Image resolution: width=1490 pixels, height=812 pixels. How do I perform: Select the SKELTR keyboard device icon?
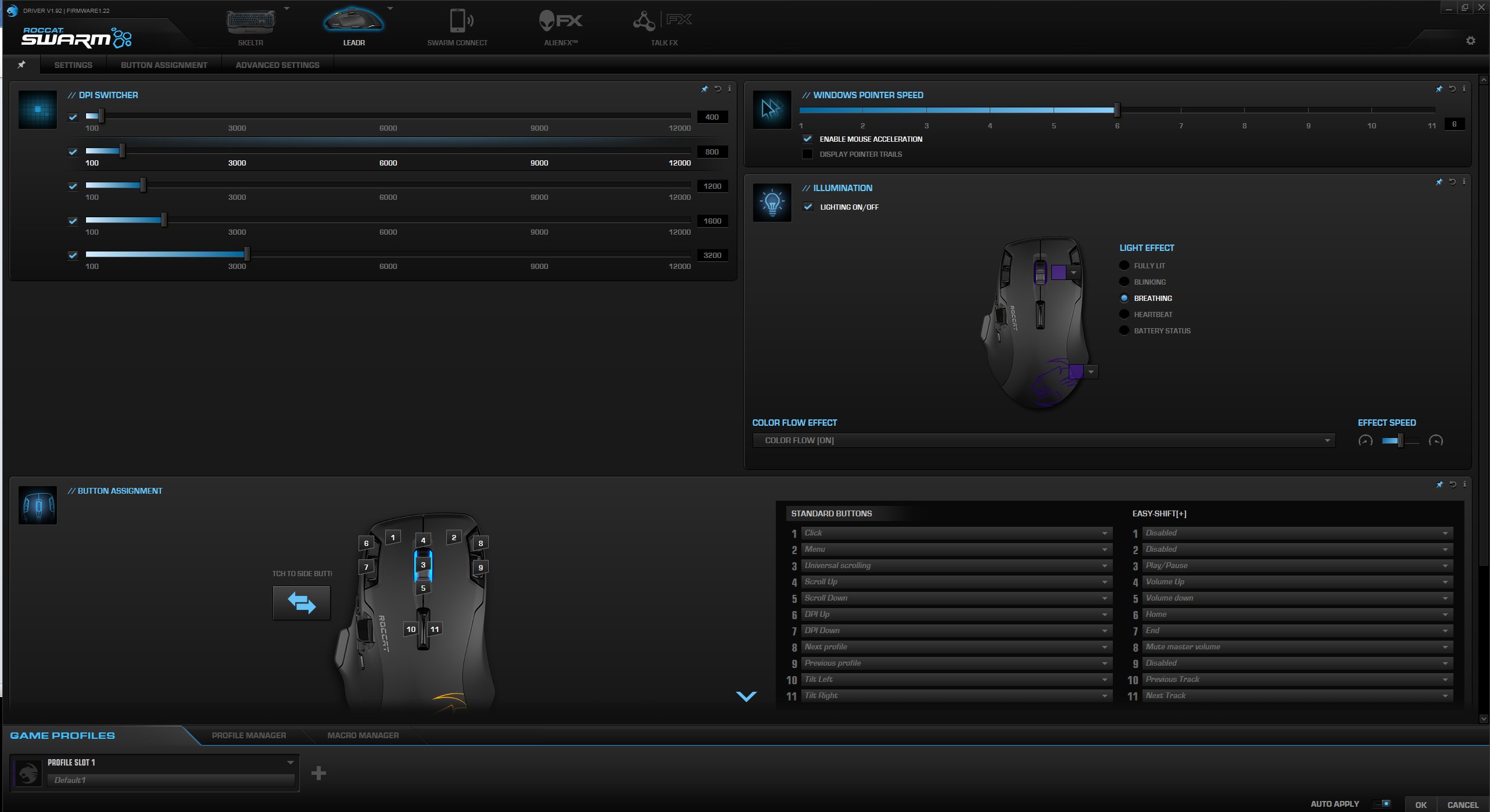pyautogui.click(x=250, y=22)
